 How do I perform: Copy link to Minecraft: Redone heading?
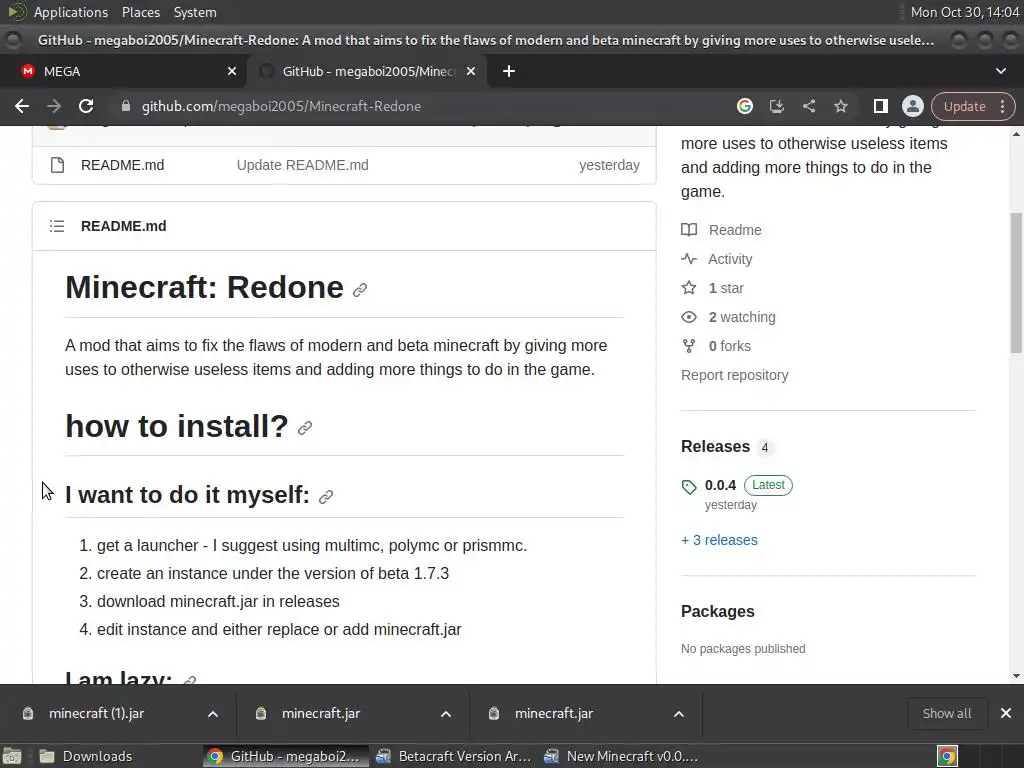360,290
